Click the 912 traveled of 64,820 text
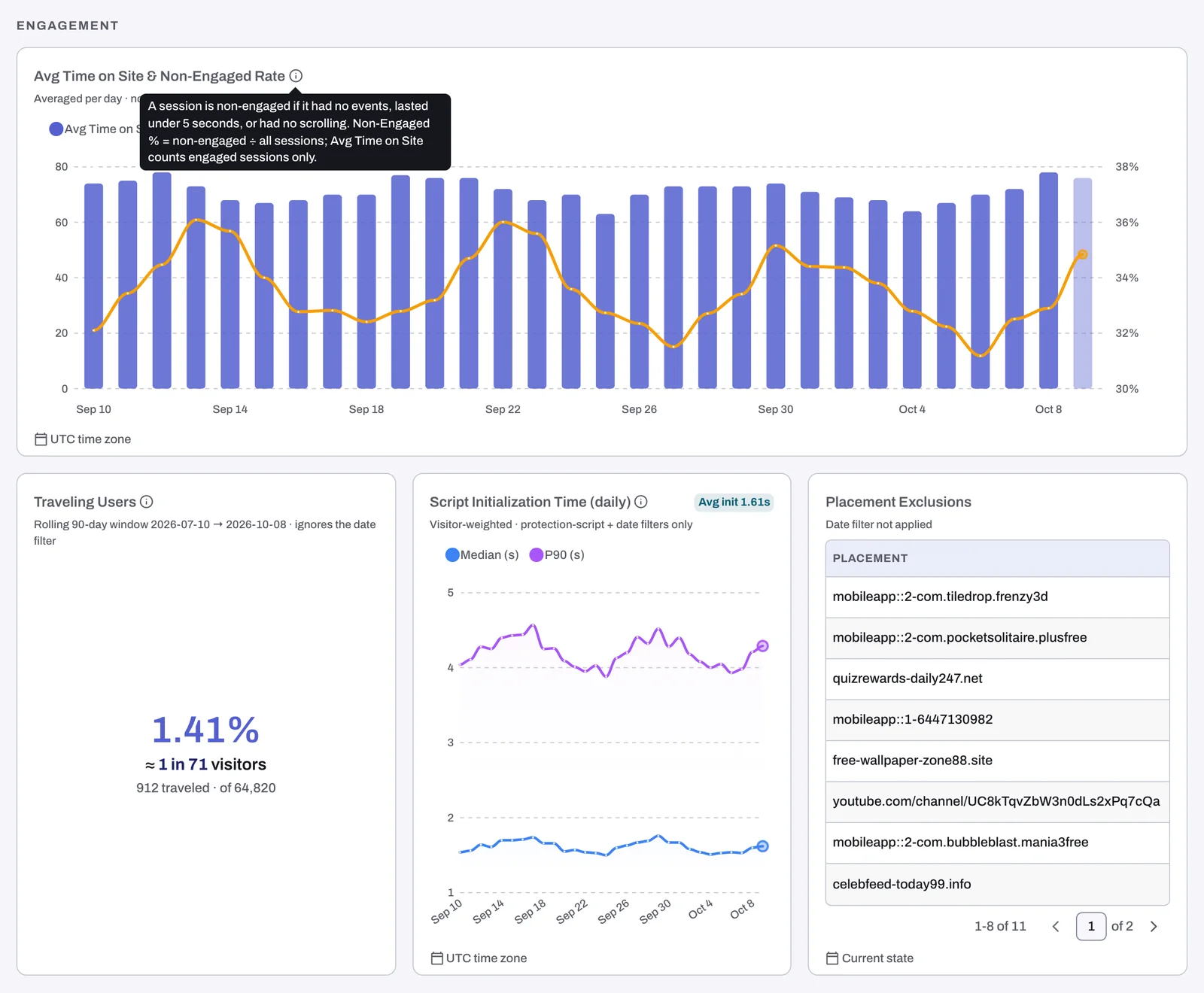1204x993 pixels. pyautogui.click(x=205, y=788)
